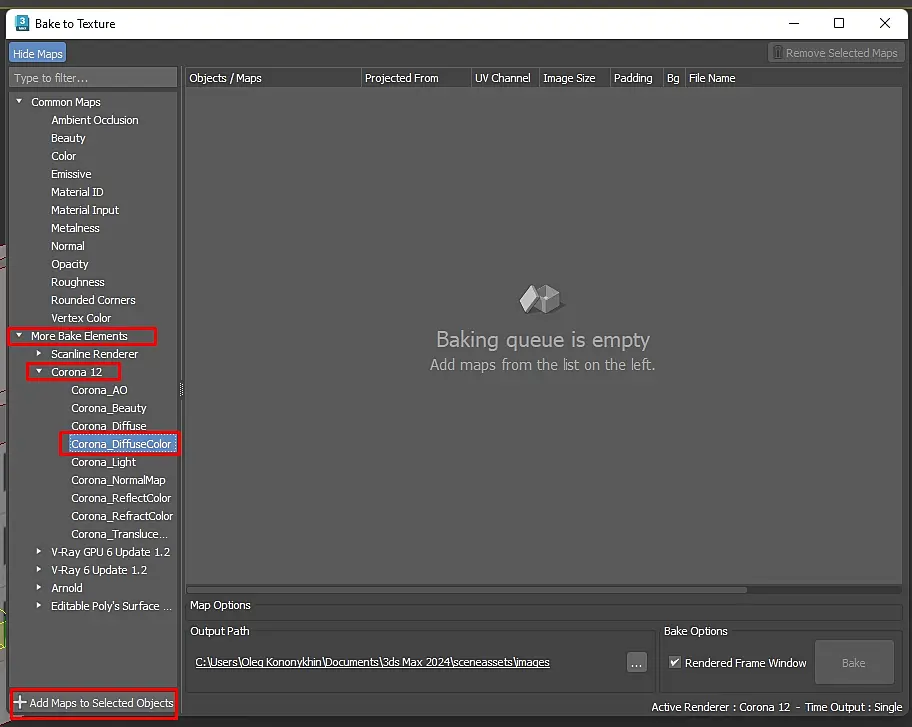This screenshot has width=912, height=727.
Task: Click Add Maps to Selected Objects button
Action: 94,703
